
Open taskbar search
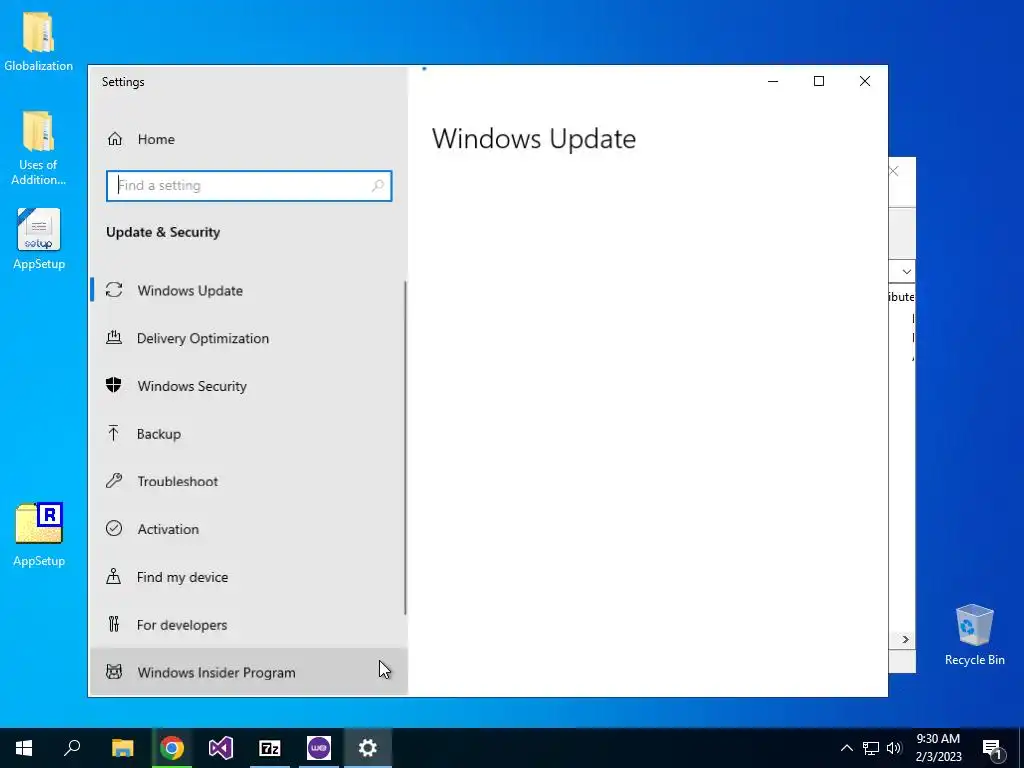(72, 748)
